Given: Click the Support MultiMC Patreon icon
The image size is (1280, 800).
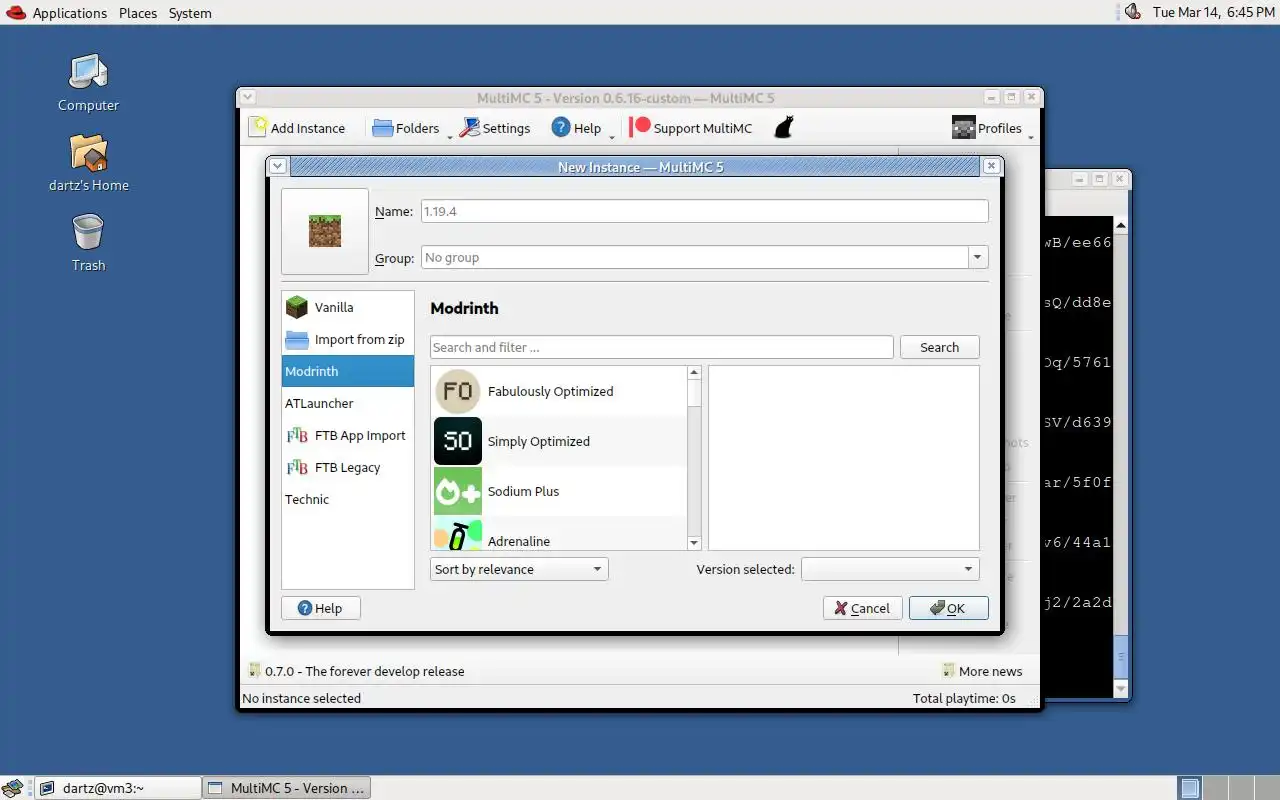Looking at the screenshot, I should [640, 127].
